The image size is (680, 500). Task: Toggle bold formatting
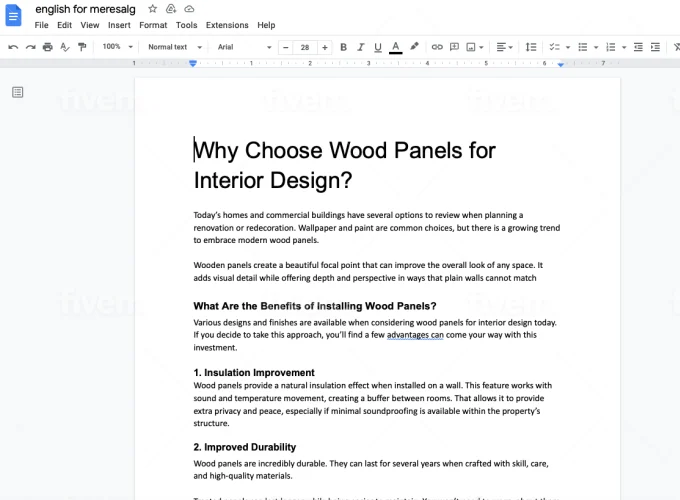pyautogui.click(x=343, y=47)
